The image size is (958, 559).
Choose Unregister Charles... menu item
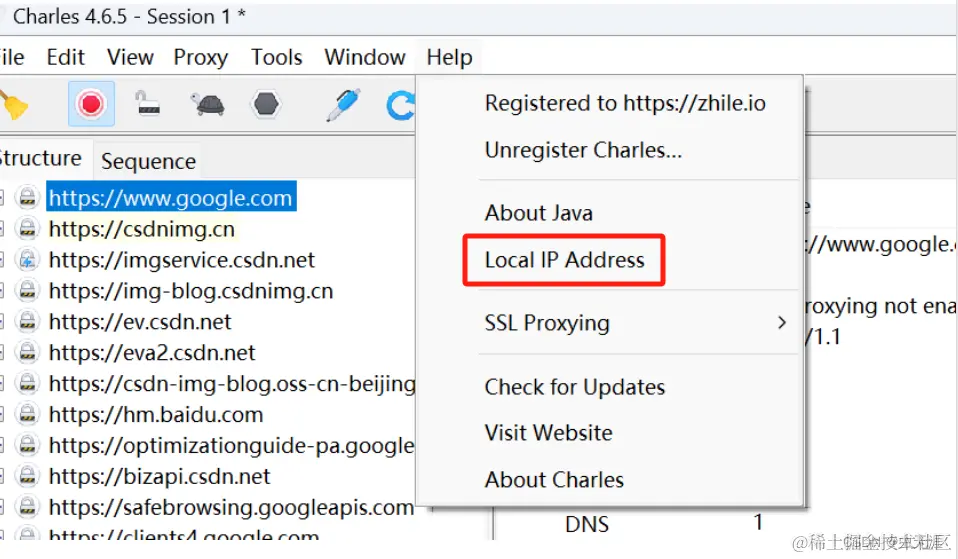click(583, 150)
